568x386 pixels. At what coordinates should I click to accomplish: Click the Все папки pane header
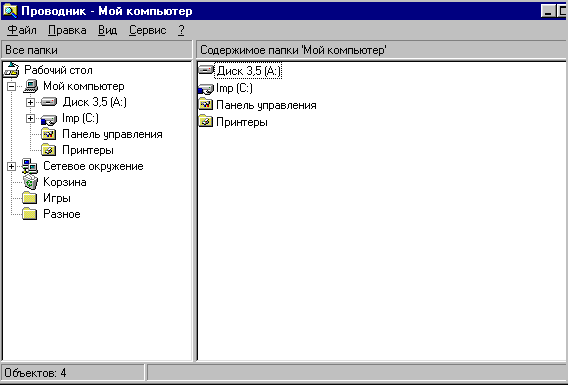point(97,50)
